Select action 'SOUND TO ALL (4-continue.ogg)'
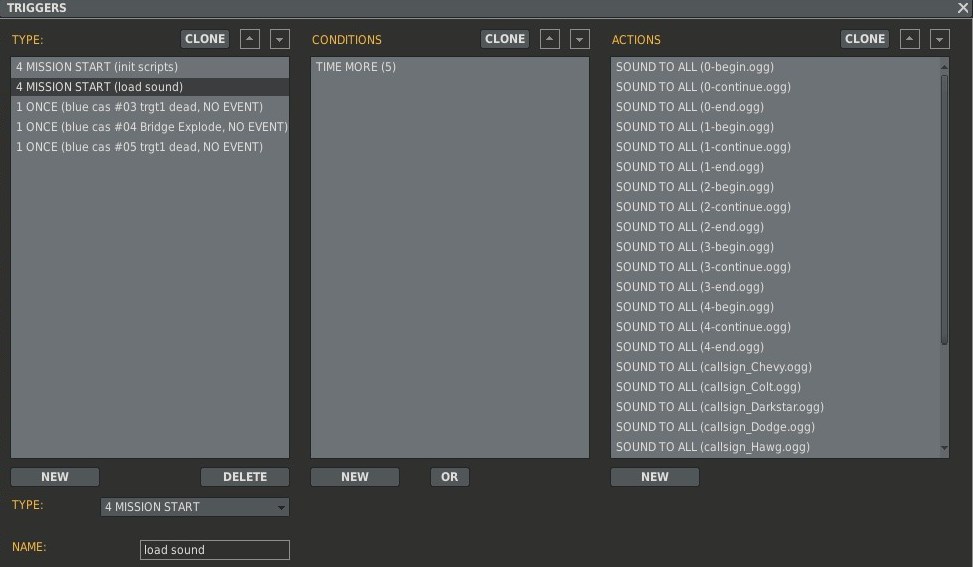The image size is (973, 567). 776,327
